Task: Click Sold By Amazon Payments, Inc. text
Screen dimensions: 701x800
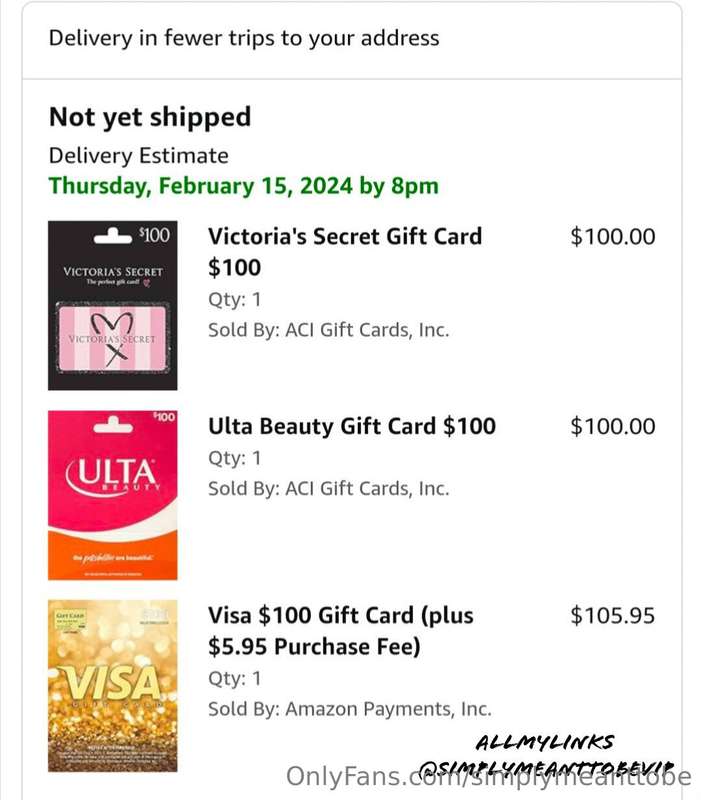Action: 349,709
